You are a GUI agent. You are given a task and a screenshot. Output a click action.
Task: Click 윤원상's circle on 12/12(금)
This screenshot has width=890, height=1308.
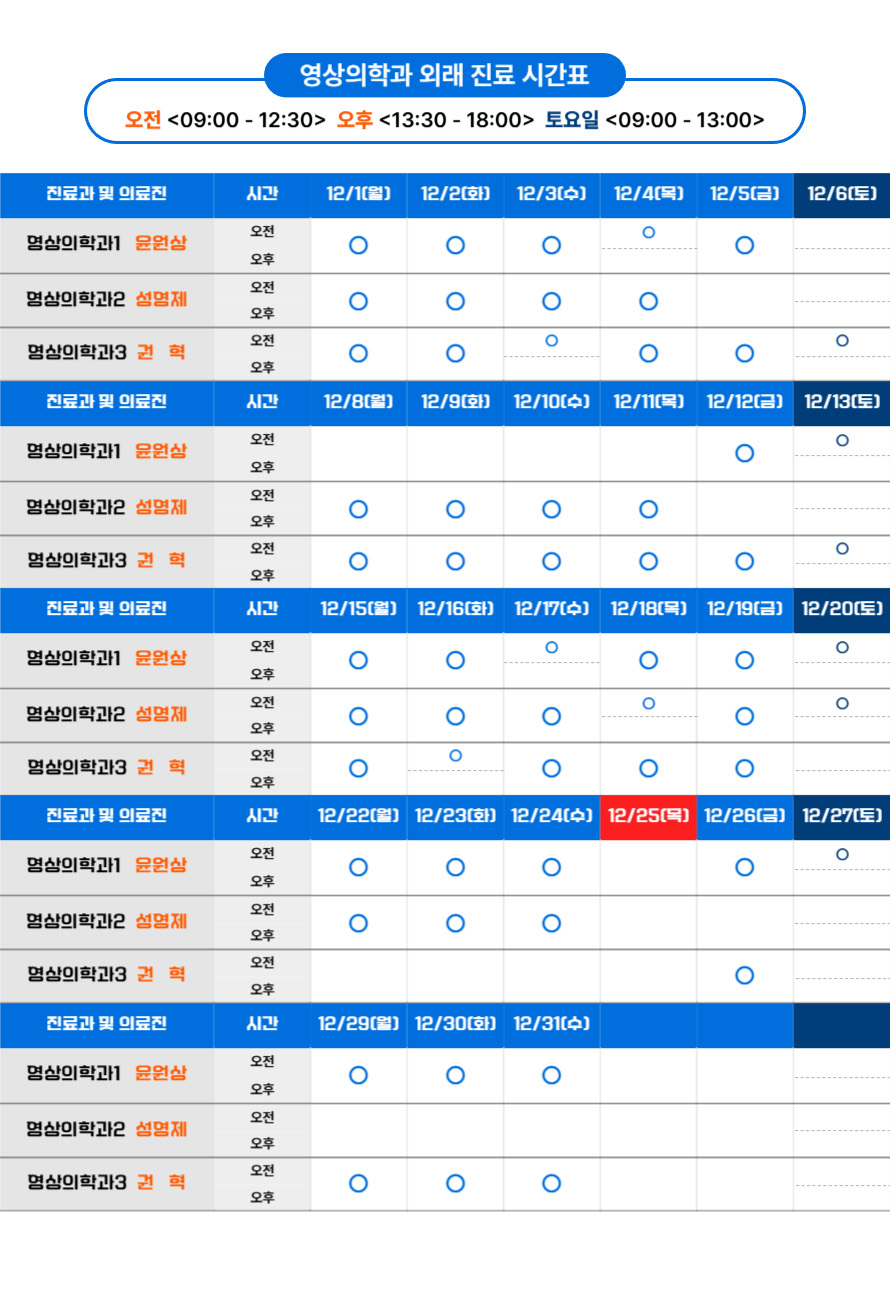(744, 453)
